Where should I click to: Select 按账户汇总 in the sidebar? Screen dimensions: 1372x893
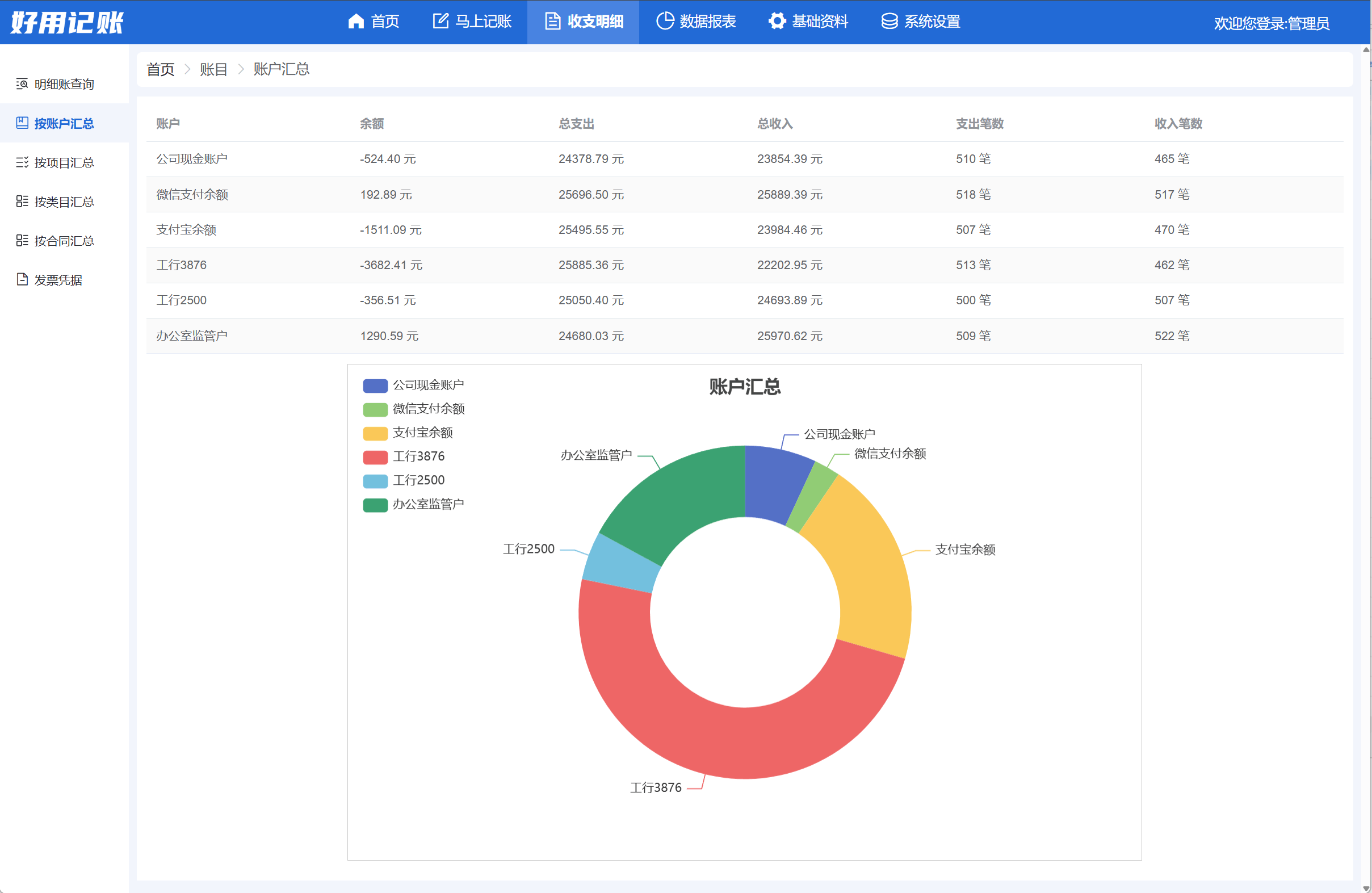65,123
